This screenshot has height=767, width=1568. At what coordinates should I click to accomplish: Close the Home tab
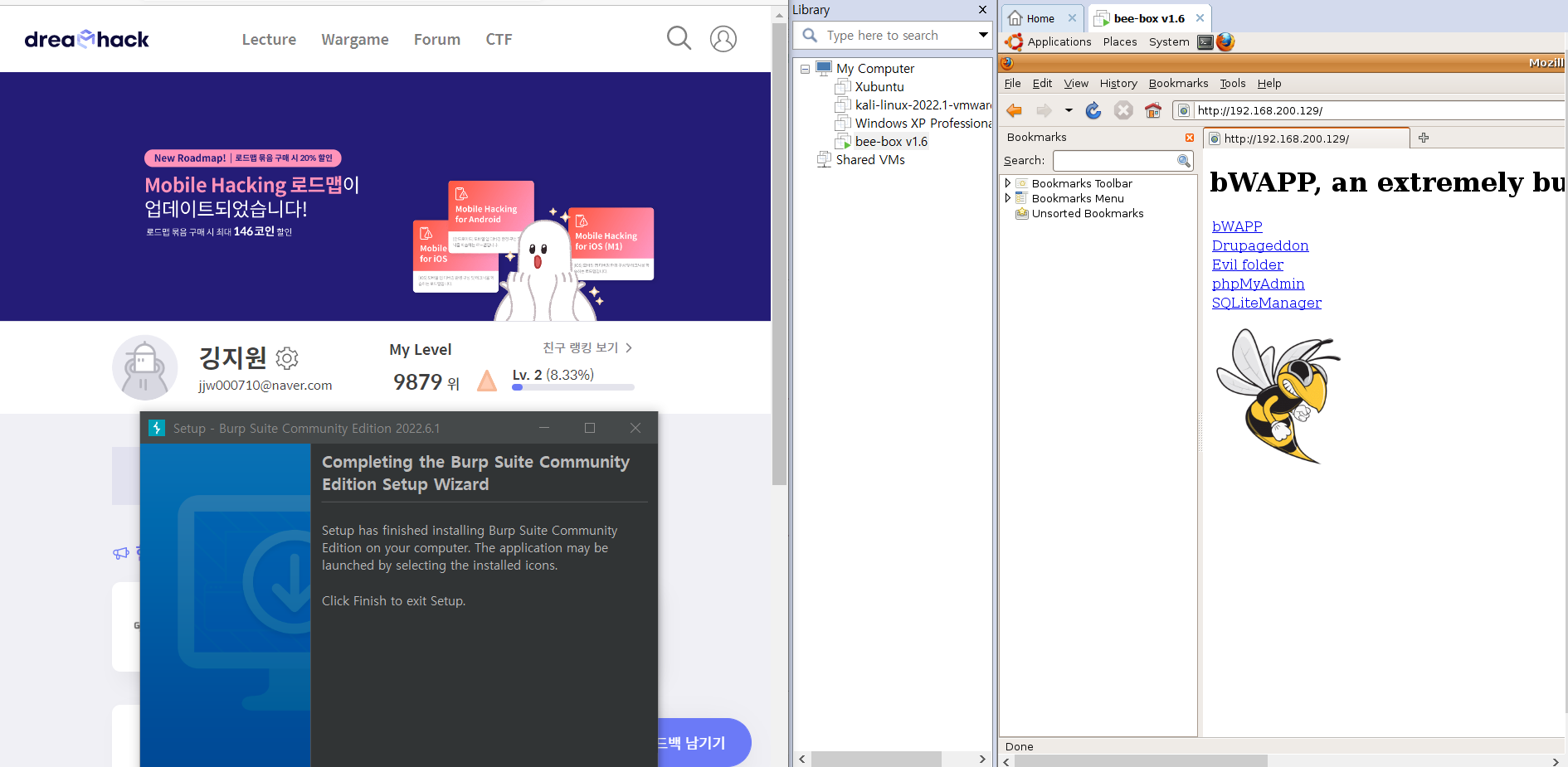coord(1072,18)
